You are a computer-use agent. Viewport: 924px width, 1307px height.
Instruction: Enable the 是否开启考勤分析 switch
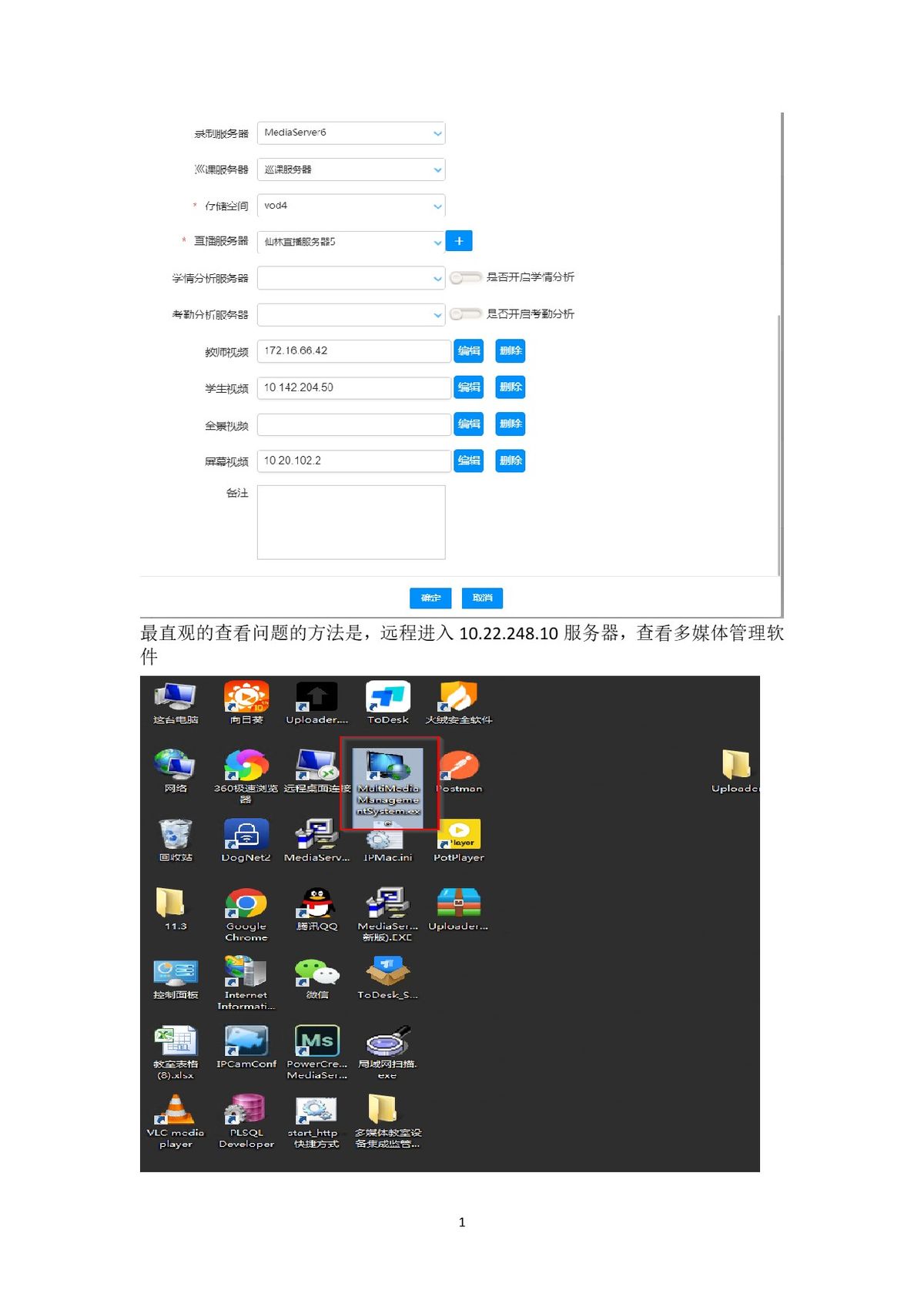tap(465, 314)
